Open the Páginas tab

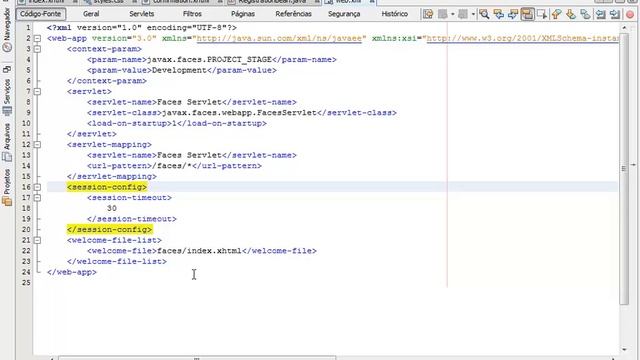(x=243, y=14)
